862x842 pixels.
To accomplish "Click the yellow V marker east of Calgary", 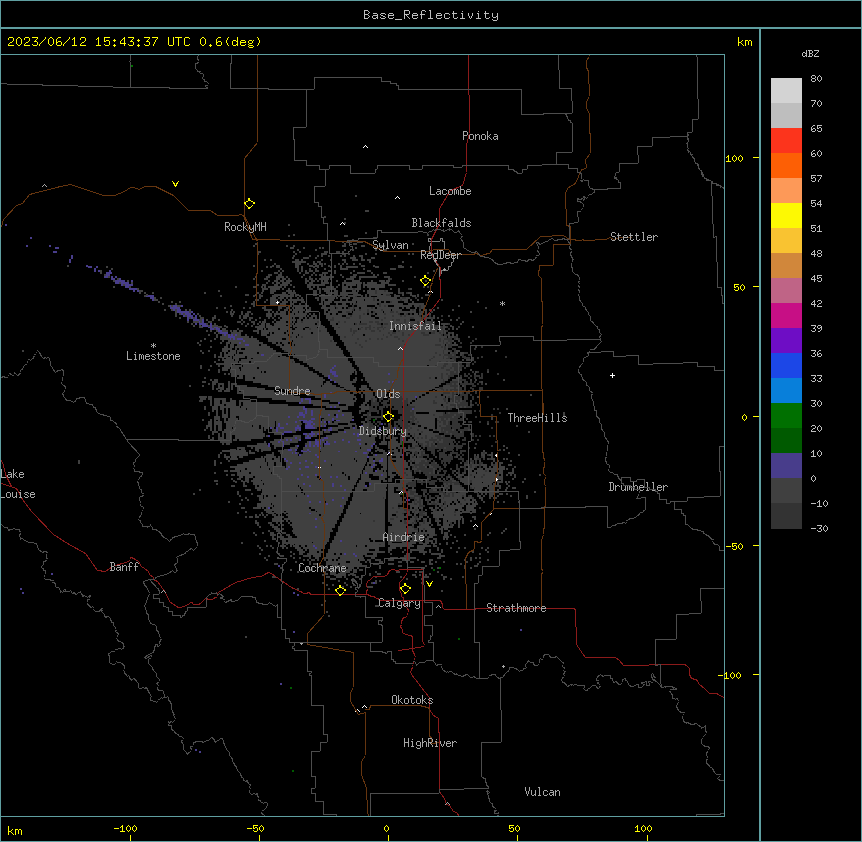I will click(x=429, y=584).
